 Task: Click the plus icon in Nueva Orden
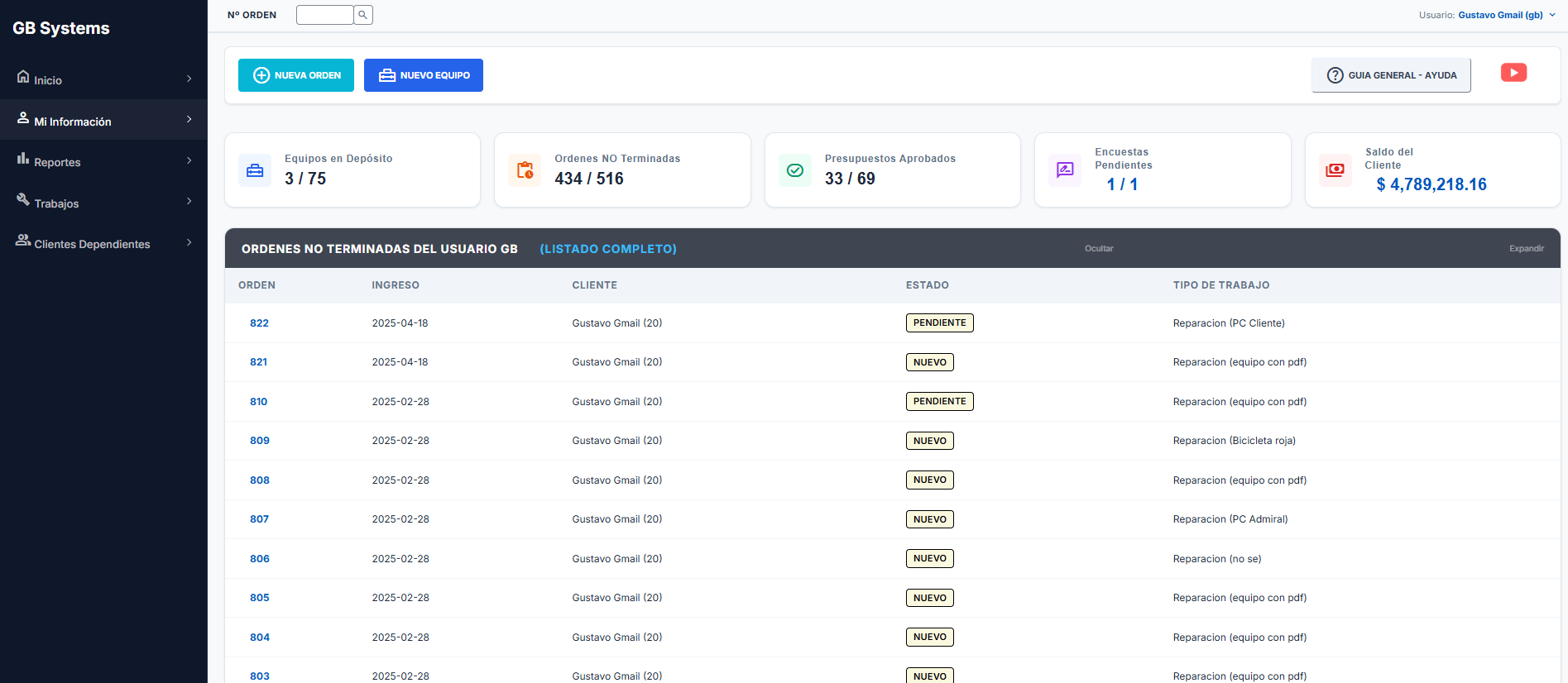(261, 75)
